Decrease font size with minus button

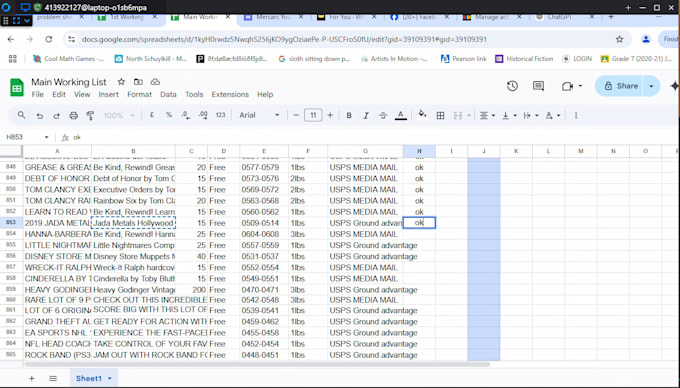296,115
